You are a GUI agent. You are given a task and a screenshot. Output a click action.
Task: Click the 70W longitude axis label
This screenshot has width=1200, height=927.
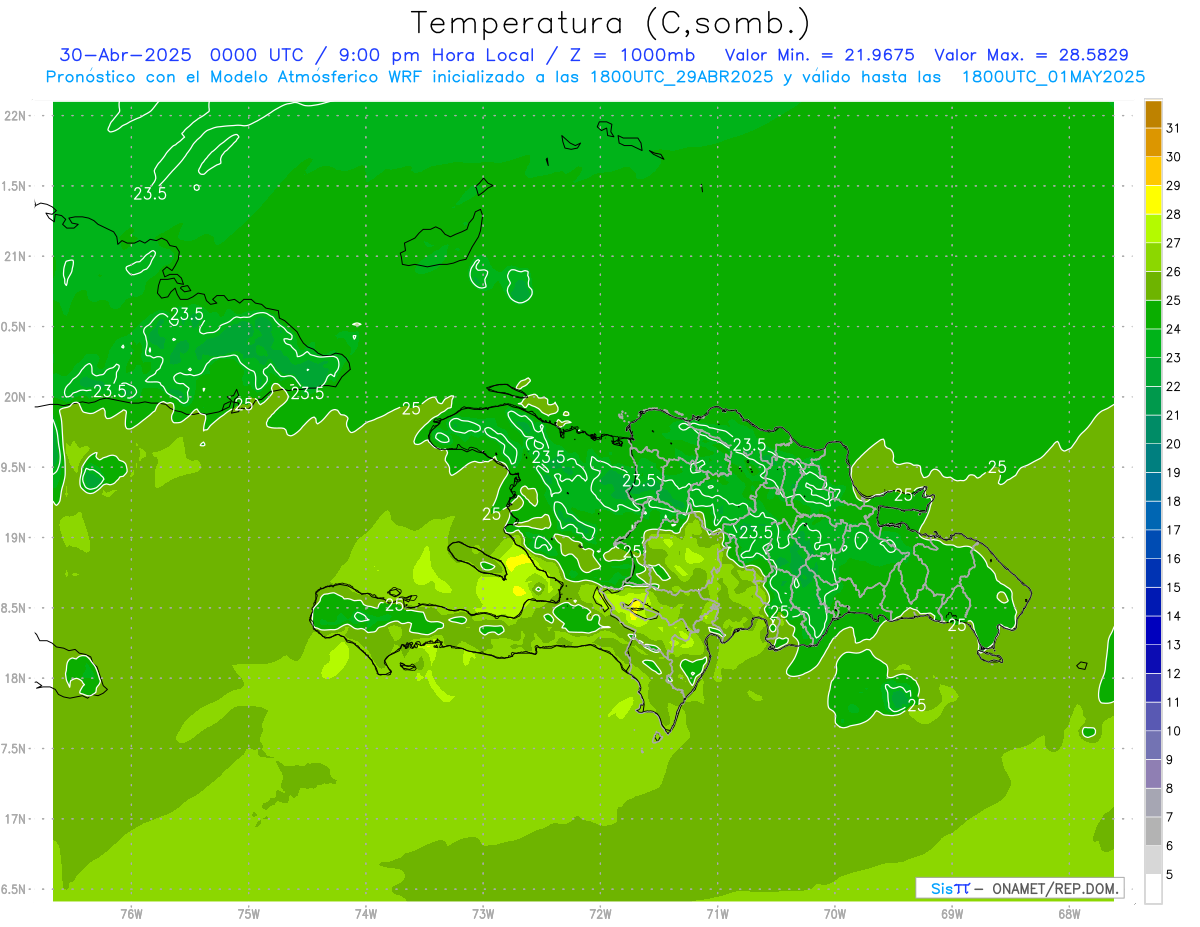[834, 914]
